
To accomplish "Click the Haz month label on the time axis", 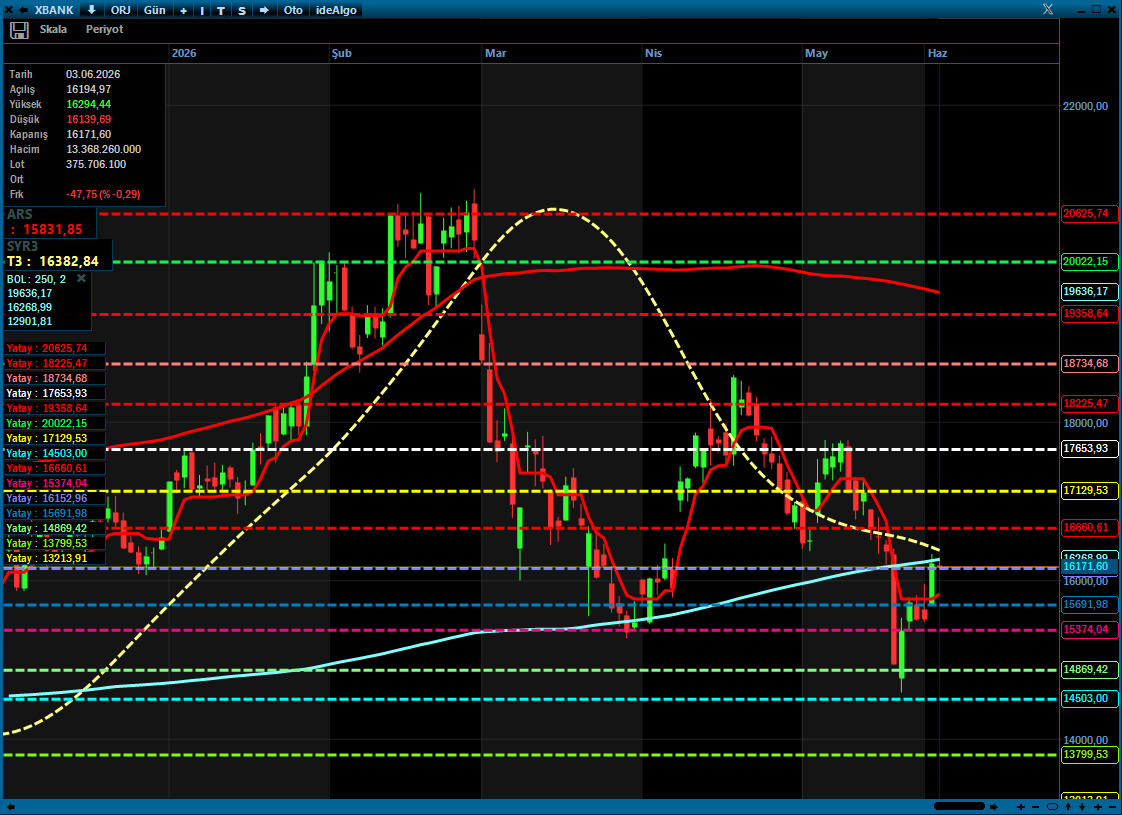I will coord(937,54).
